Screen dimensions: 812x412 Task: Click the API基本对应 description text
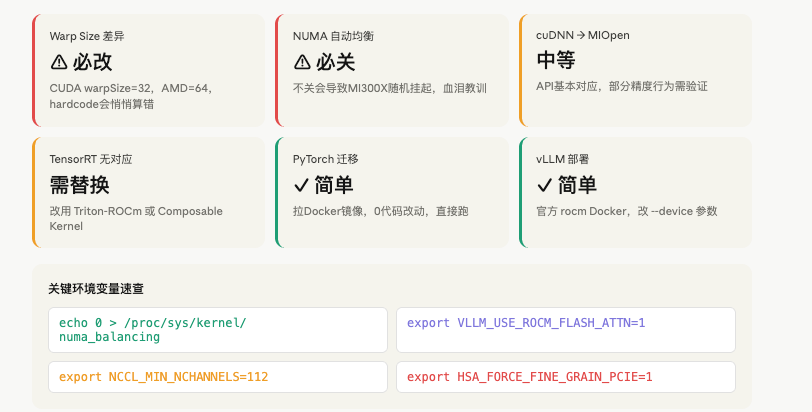[621, 86]
